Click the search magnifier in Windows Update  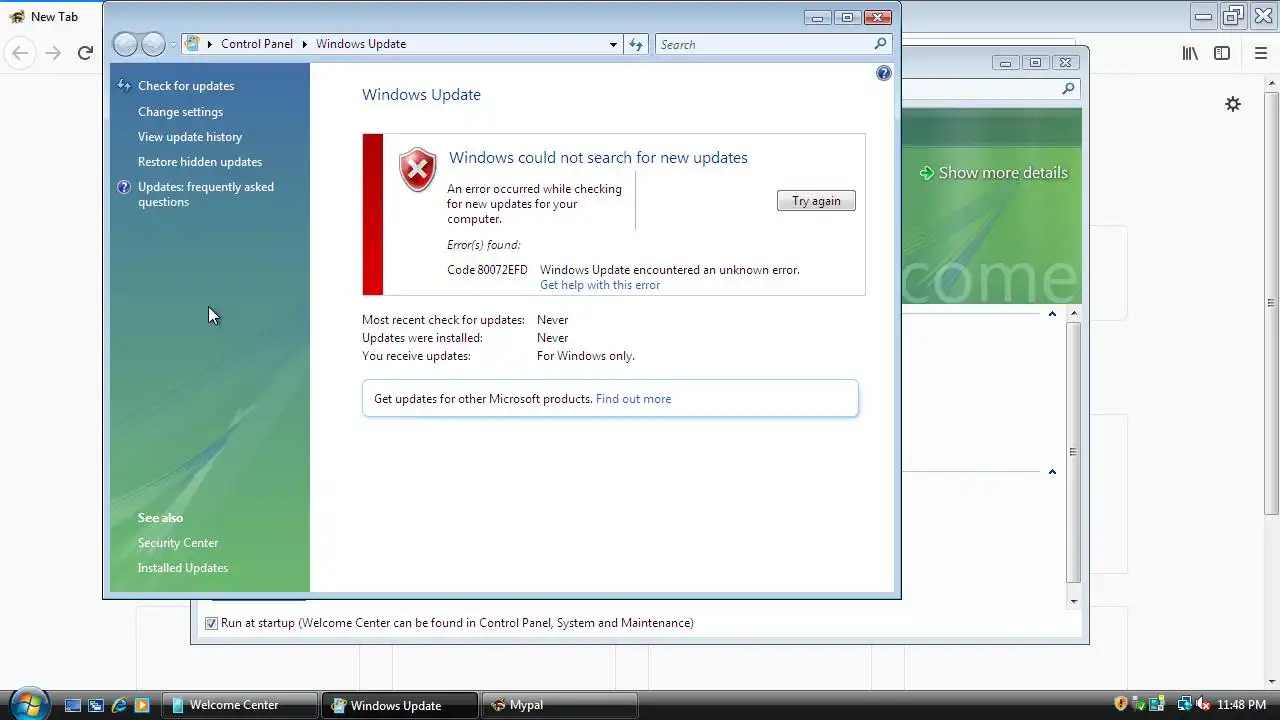[x=880, y=44]
